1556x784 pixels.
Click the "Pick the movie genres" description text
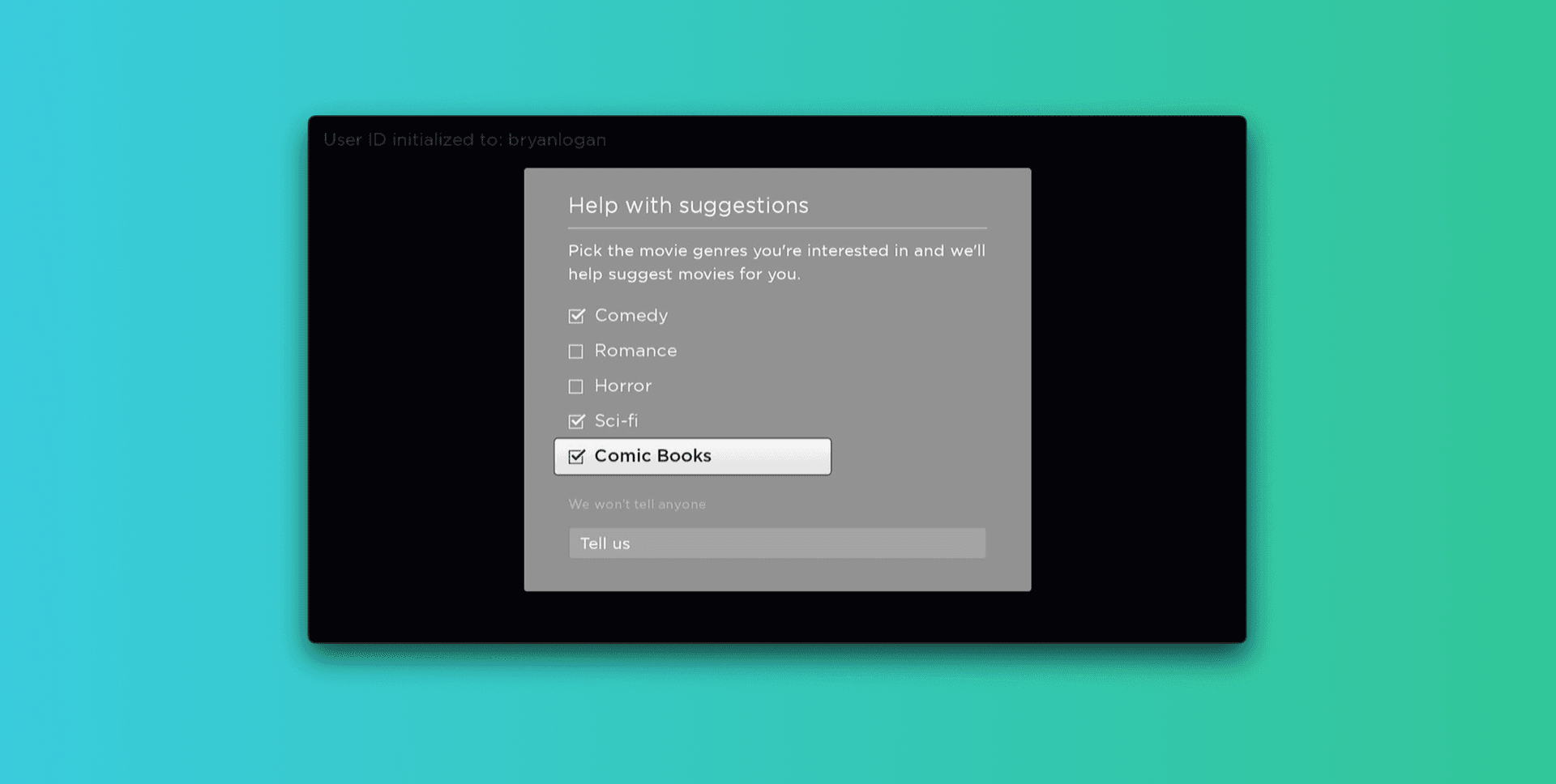pos(776,262)
